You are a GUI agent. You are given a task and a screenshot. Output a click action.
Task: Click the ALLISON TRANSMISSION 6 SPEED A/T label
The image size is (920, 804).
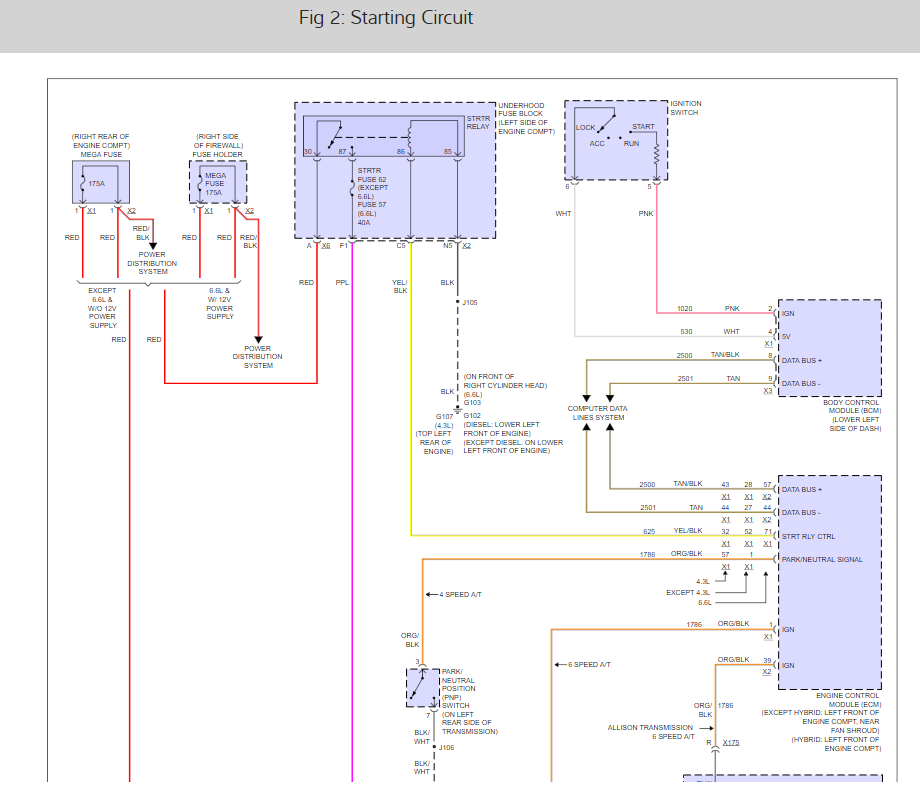point(651,732)
